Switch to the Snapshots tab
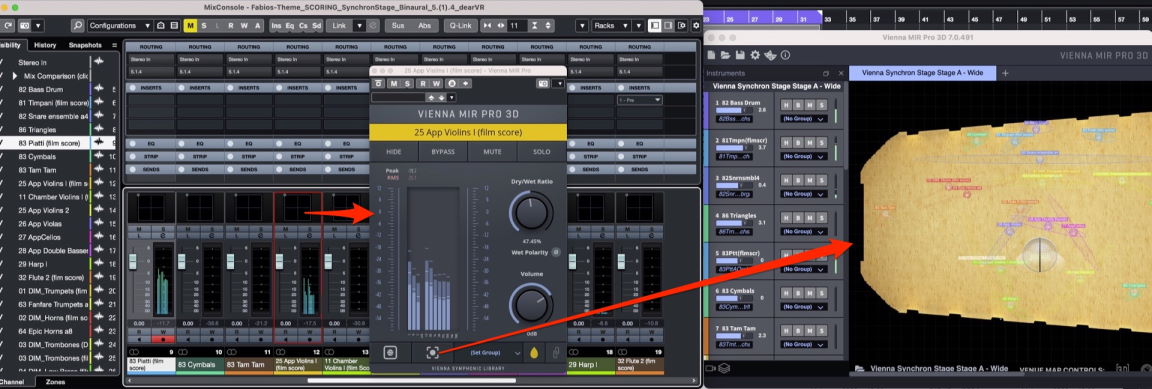The image size is (1152, 389). pyautogui.click(x=85, y=45)
